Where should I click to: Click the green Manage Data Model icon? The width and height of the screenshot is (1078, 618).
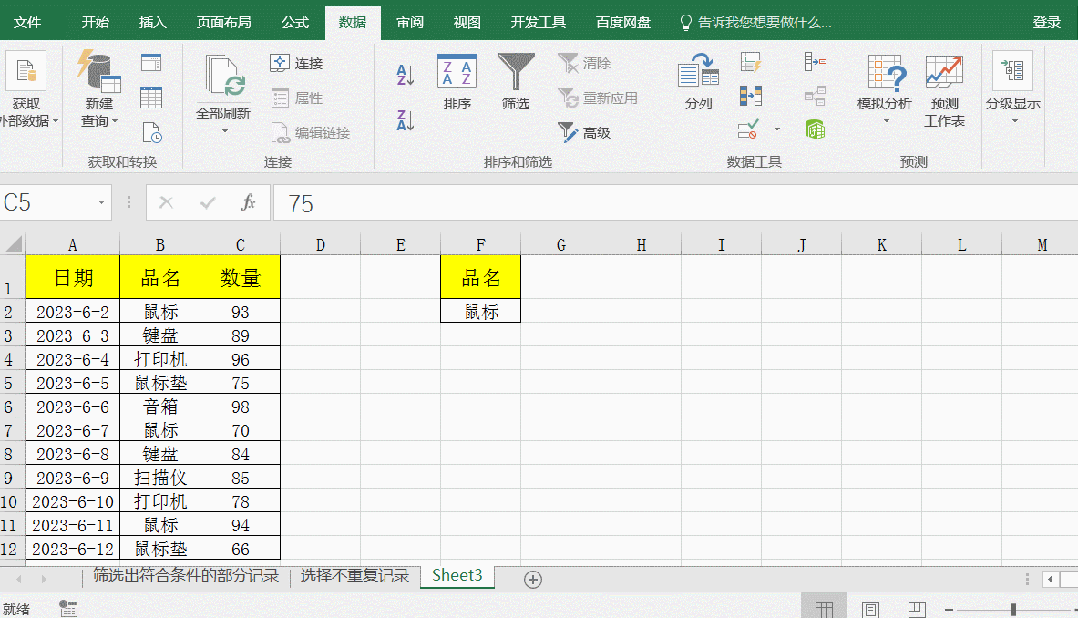pos(815,129)
